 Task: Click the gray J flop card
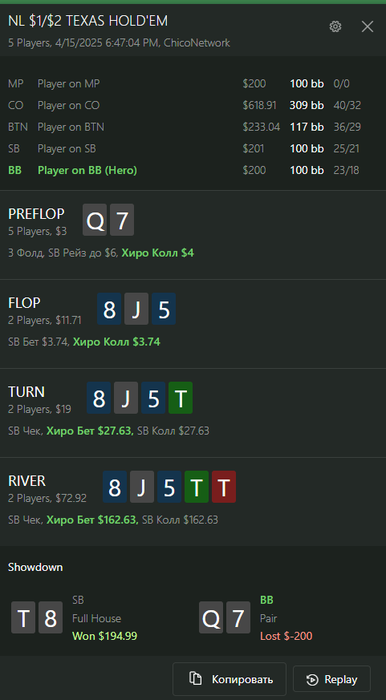click(136, 309)
